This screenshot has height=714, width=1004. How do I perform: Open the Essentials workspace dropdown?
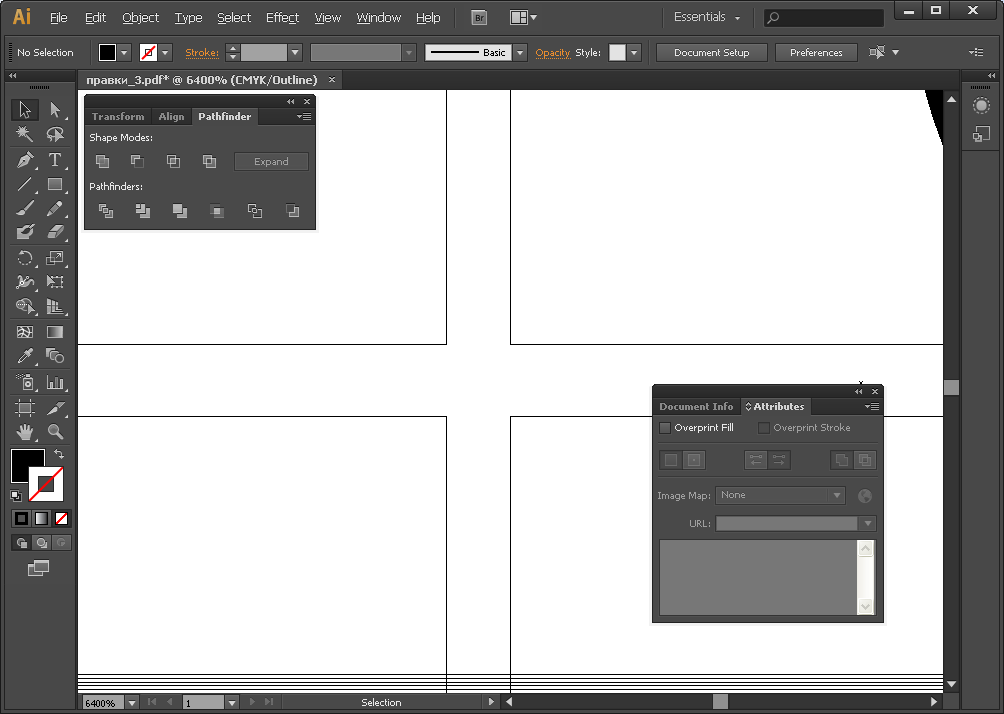(x=707, y=18)
